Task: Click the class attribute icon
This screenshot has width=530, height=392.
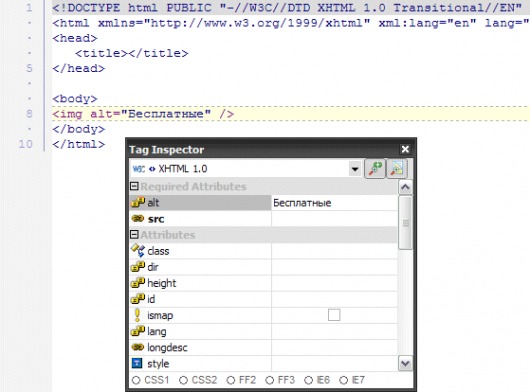Action: (138, 250)
